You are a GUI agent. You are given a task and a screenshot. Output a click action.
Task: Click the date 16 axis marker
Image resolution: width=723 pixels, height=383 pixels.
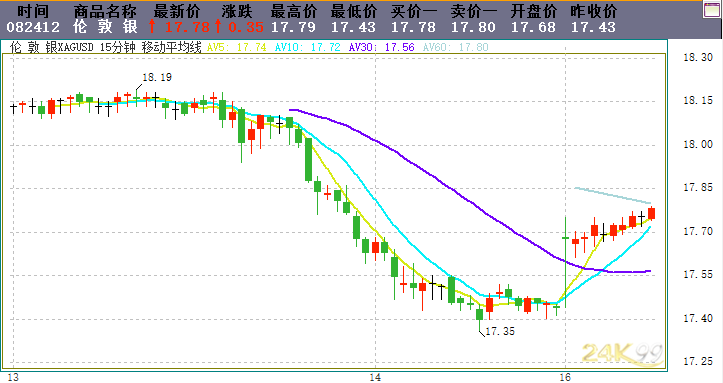tap(565, 377)
